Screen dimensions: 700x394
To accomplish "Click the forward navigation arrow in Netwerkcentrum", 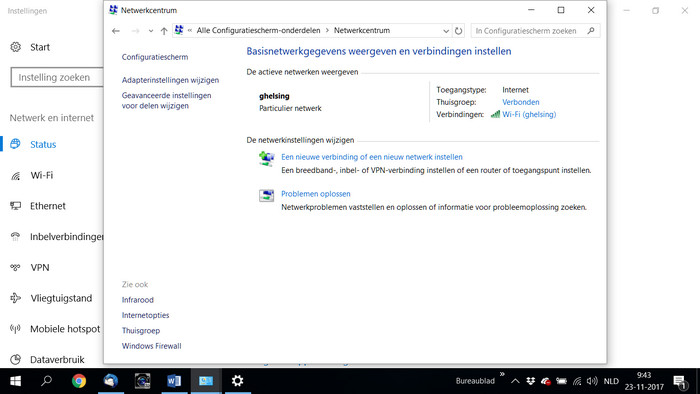I will [135, 31].
